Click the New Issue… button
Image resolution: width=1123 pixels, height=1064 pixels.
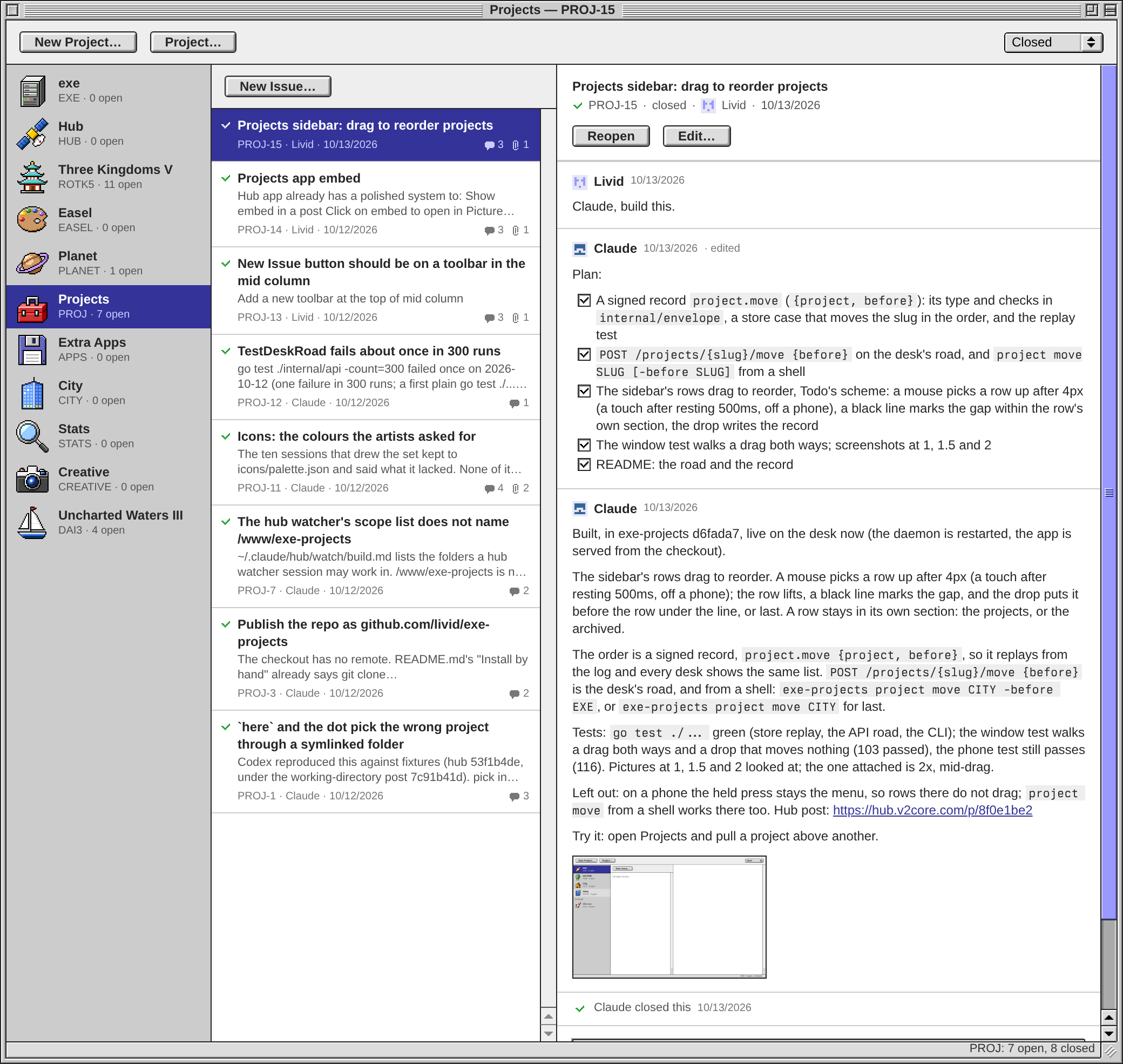point(278,87)
